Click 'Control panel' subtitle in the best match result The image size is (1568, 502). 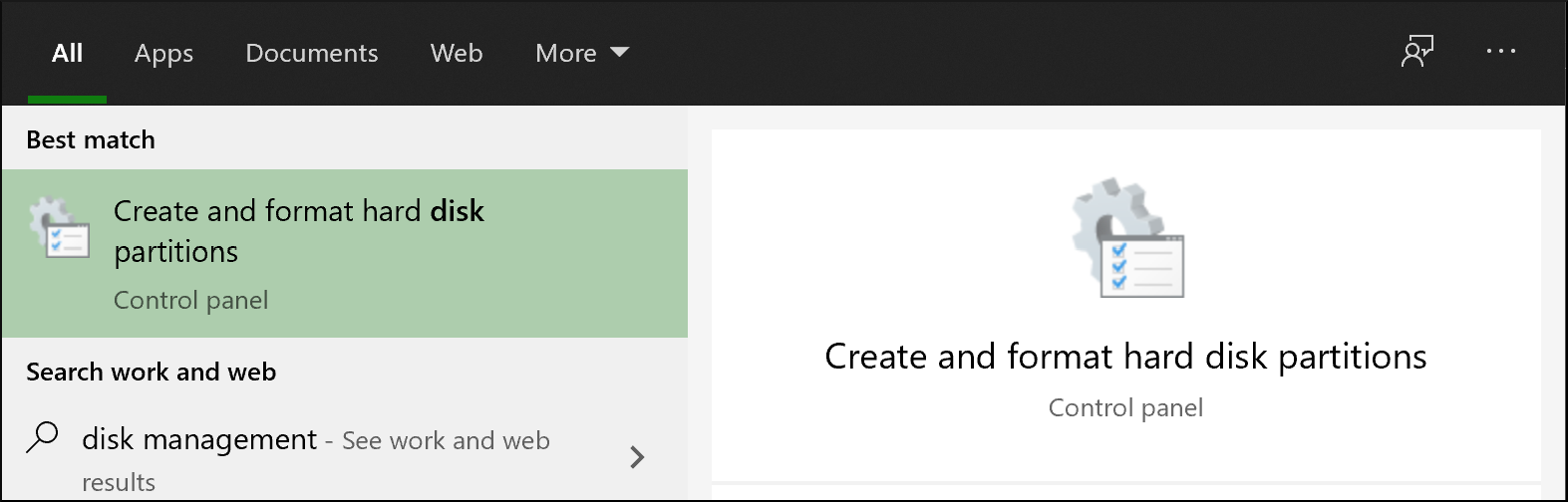click(x=190, y=300)
